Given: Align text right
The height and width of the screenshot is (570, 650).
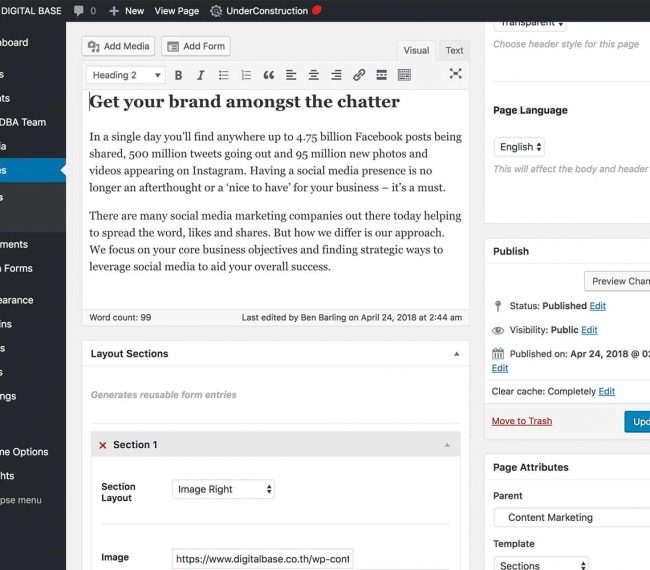Looking at the screenshot, I should (336, 75).
